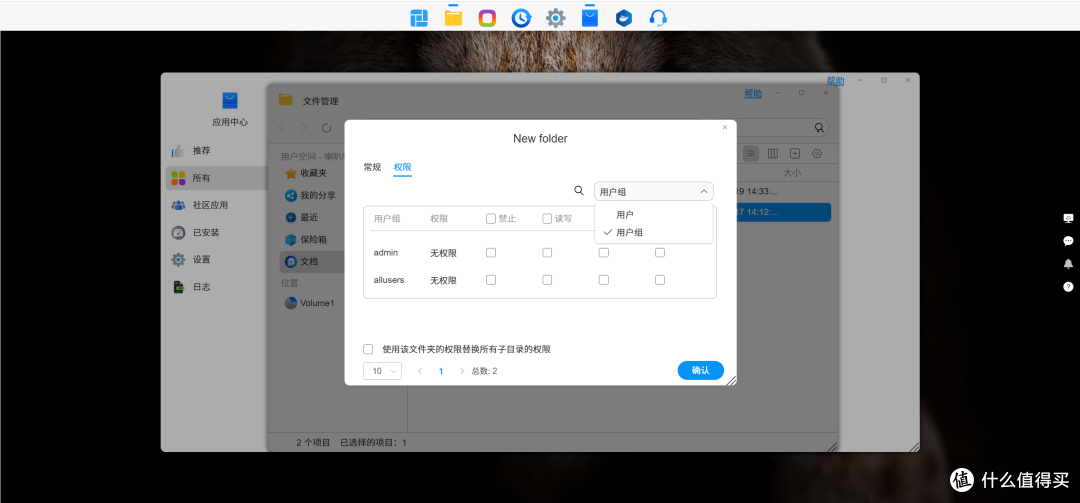Click the File Manager search magnifier icon

coord(819,127)
